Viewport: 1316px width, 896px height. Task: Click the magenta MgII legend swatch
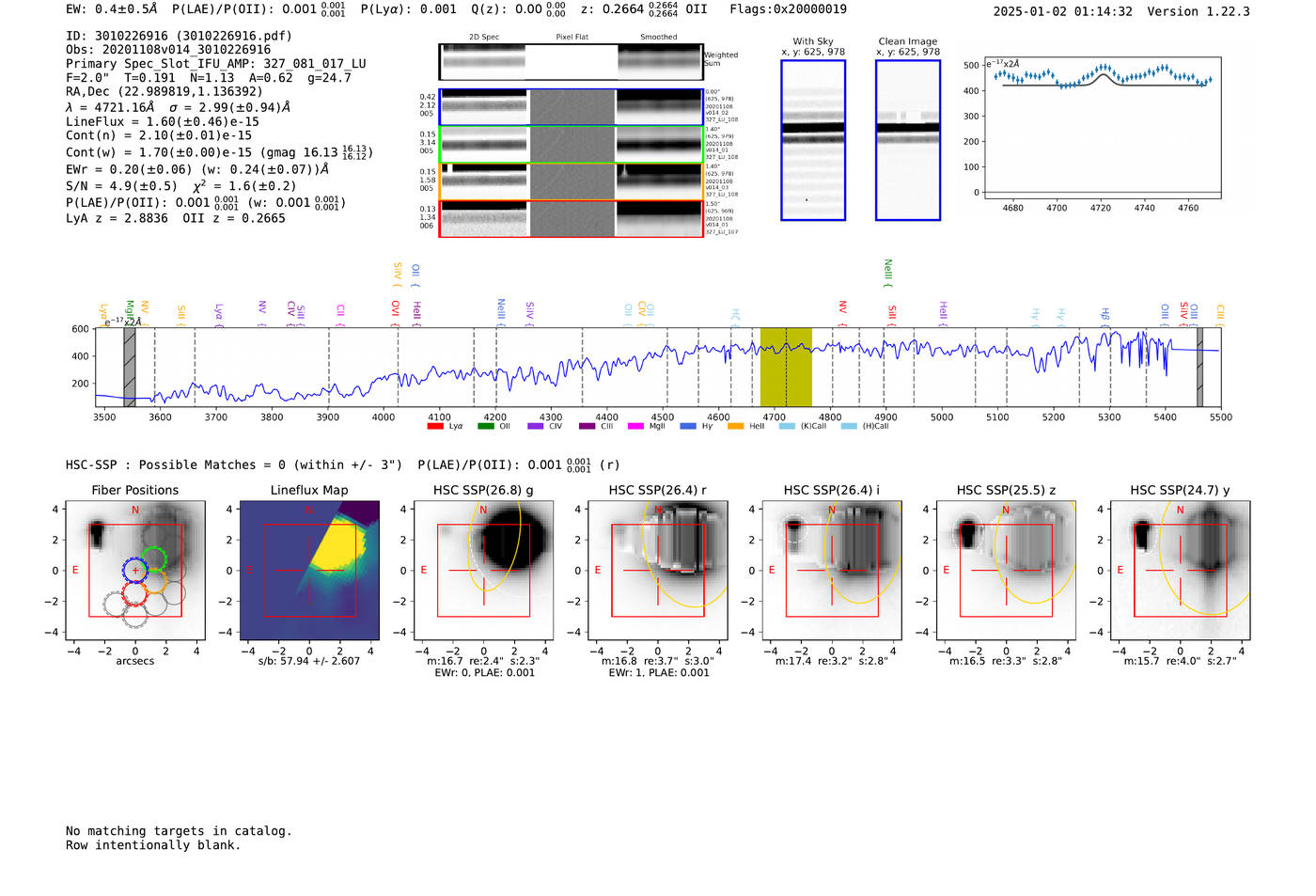(x=635, y=426)
